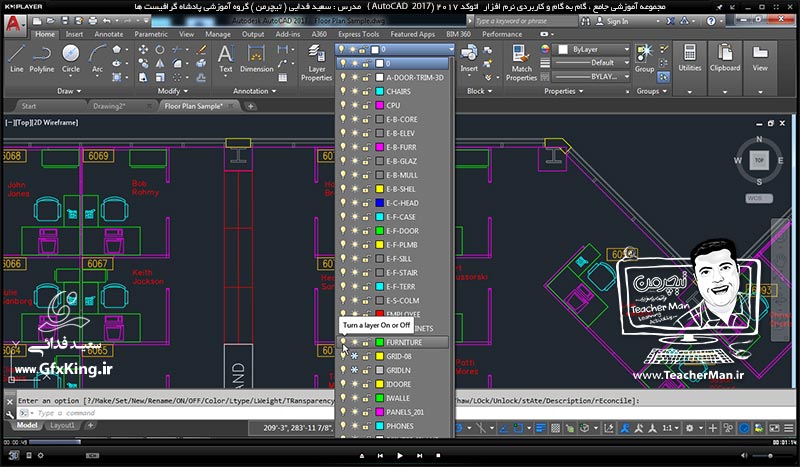Click the keyword search box
The image size is (800, 467).
(x=526, y=21)
